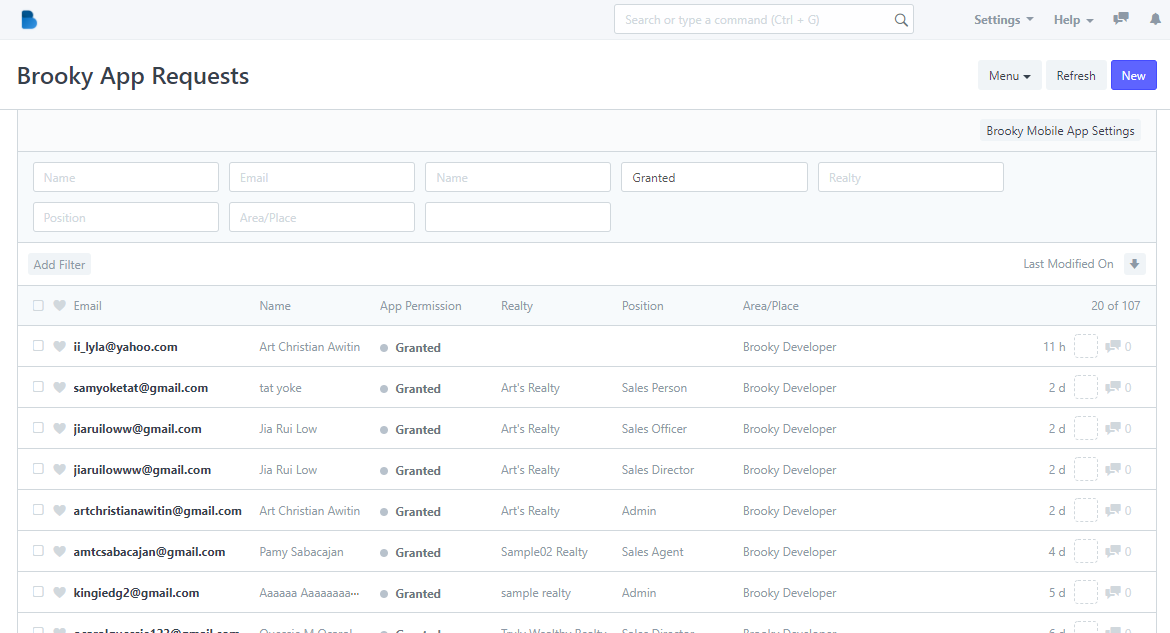
Task: Click the search magnifier icon
Action: pos(901,20)
